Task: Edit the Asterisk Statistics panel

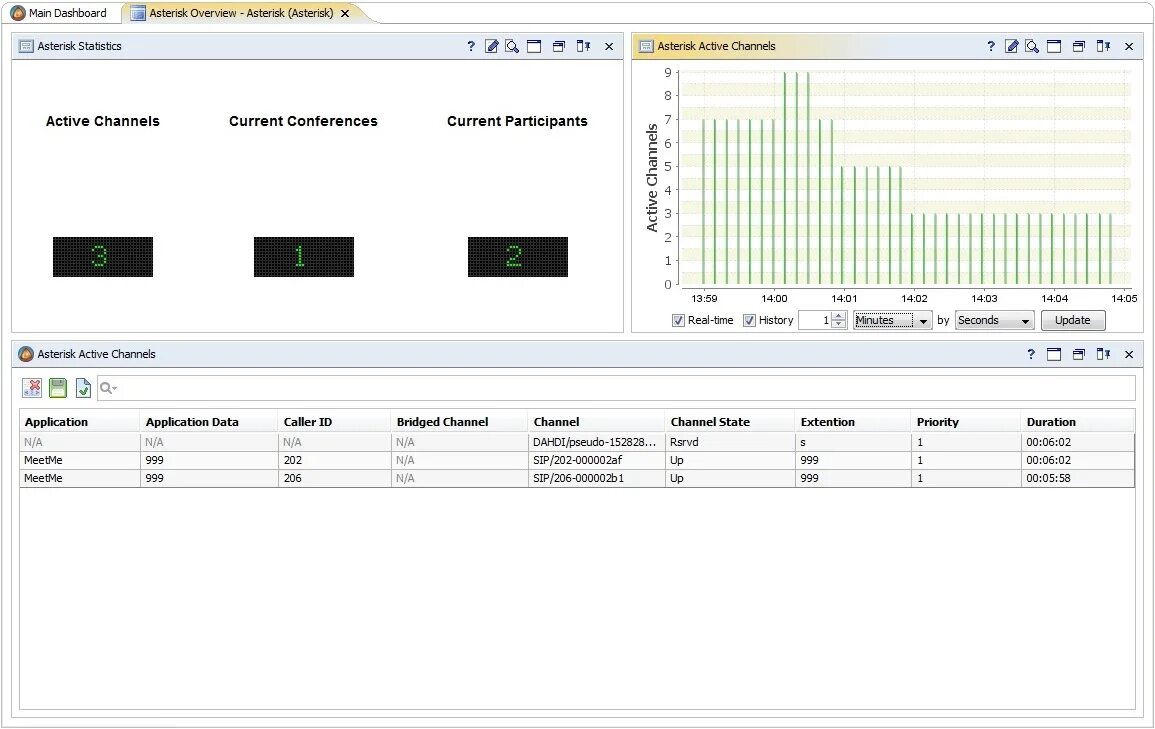Action: [x=492, y=46]
